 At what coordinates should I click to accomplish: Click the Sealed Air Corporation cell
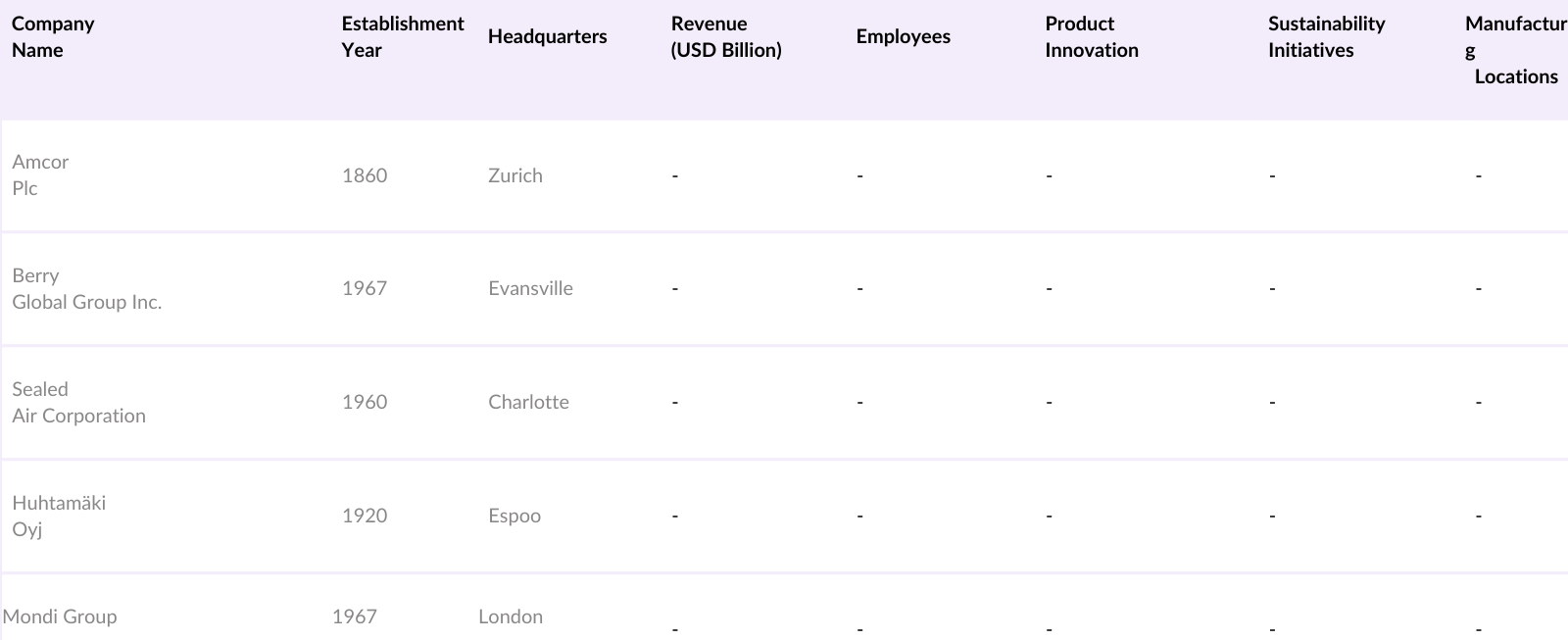pyautogui.click(x=78, y=403)
